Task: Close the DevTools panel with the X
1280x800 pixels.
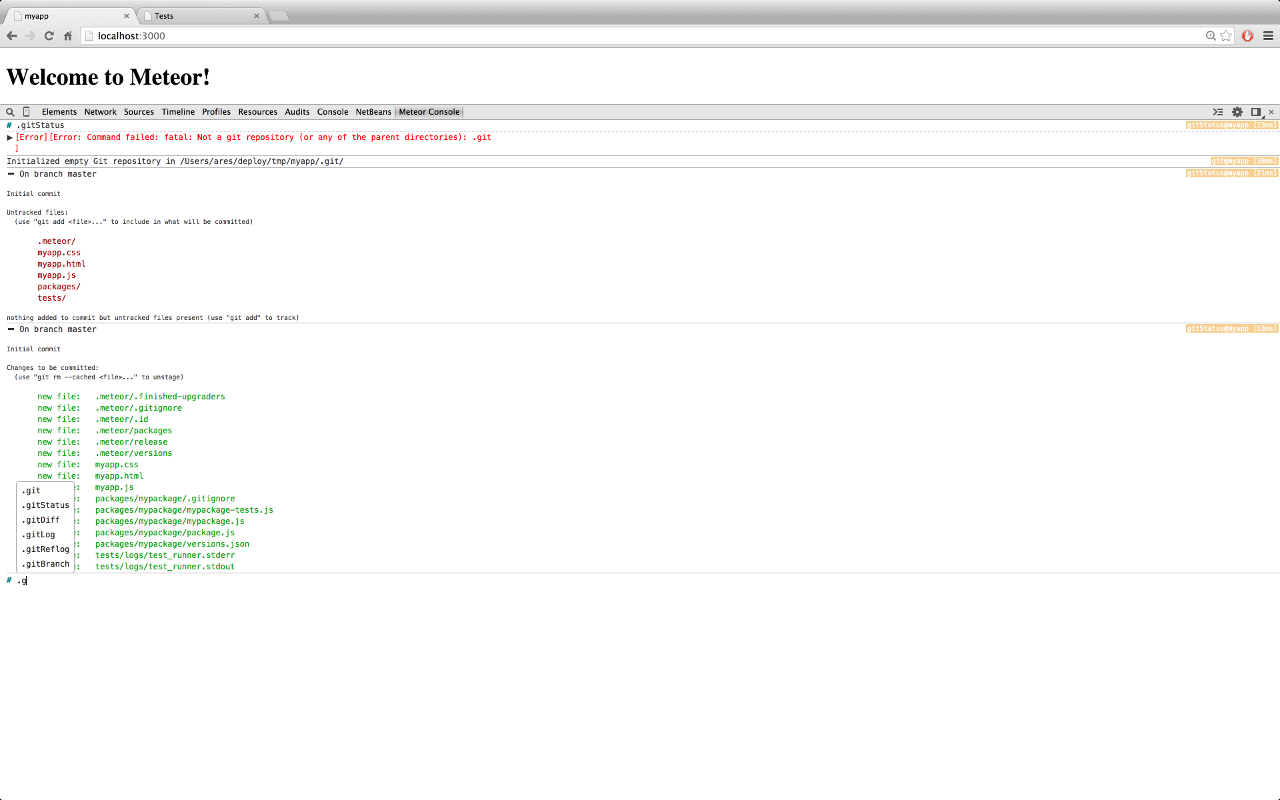Action: [1272, 112]
